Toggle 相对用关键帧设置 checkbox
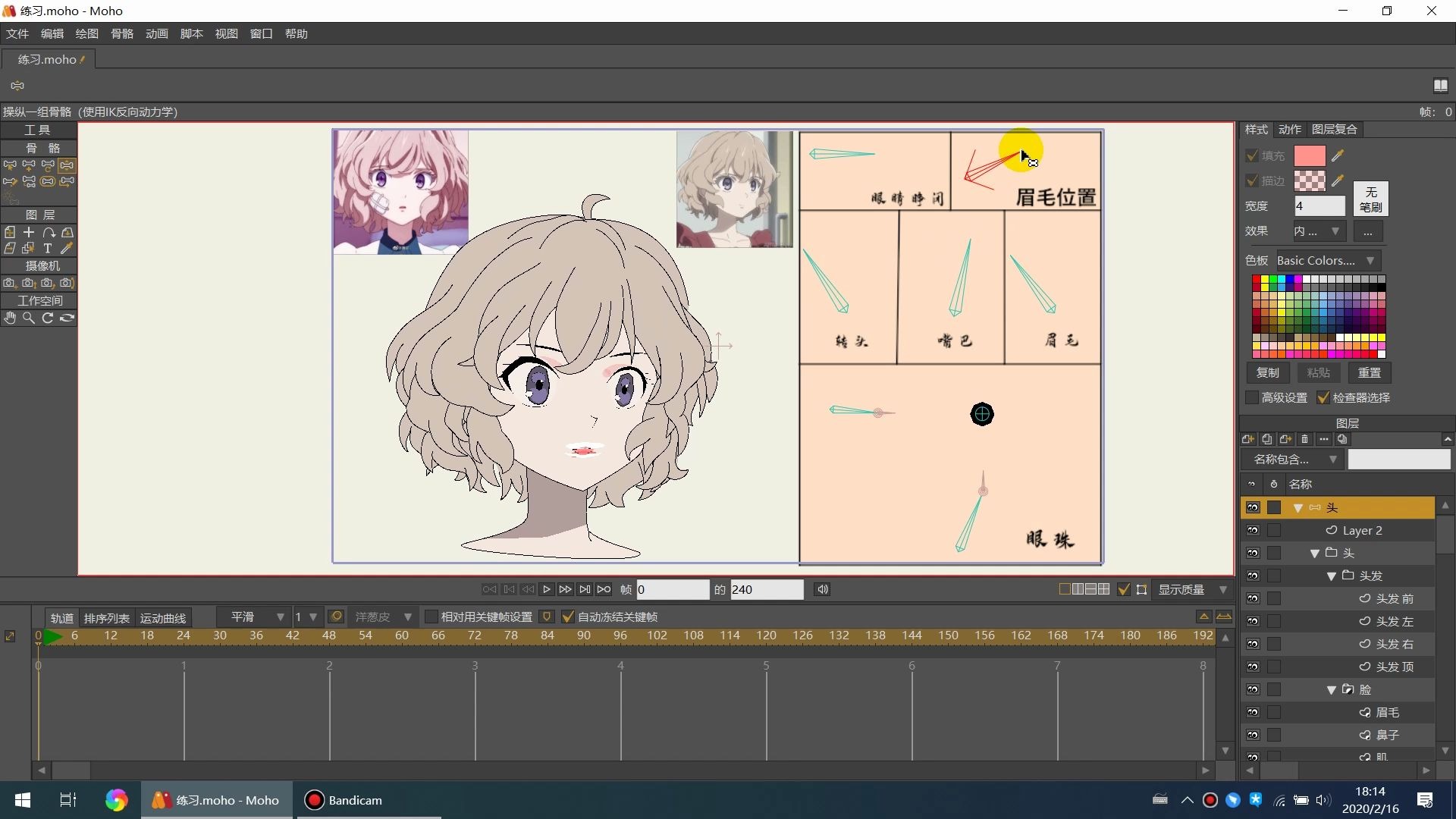The width and height of the screenshot is (1456, 819). tap(431, 617)
